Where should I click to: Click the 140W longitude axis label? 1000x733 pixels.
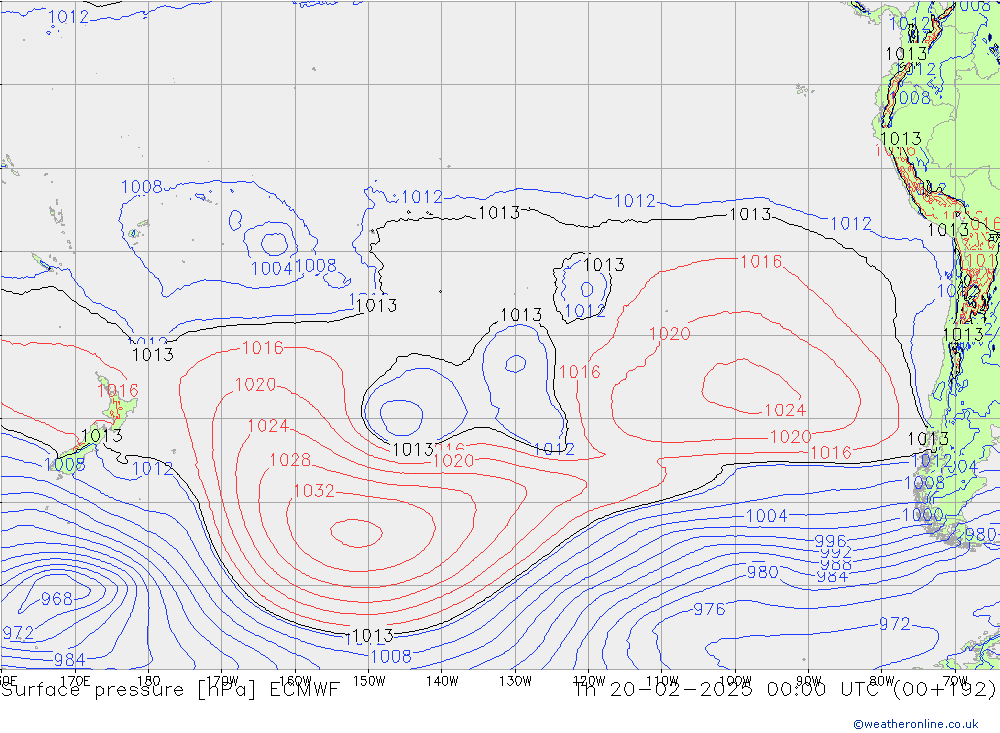(441, 680)
